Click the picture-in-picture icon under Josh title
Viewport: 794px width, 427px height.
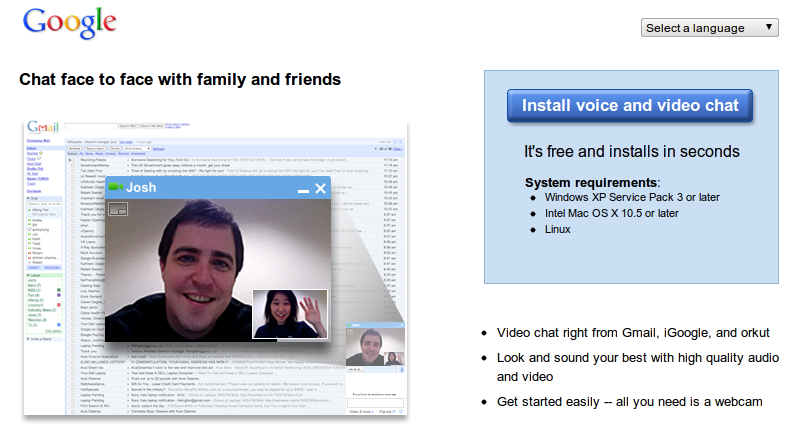coord(118,209)
